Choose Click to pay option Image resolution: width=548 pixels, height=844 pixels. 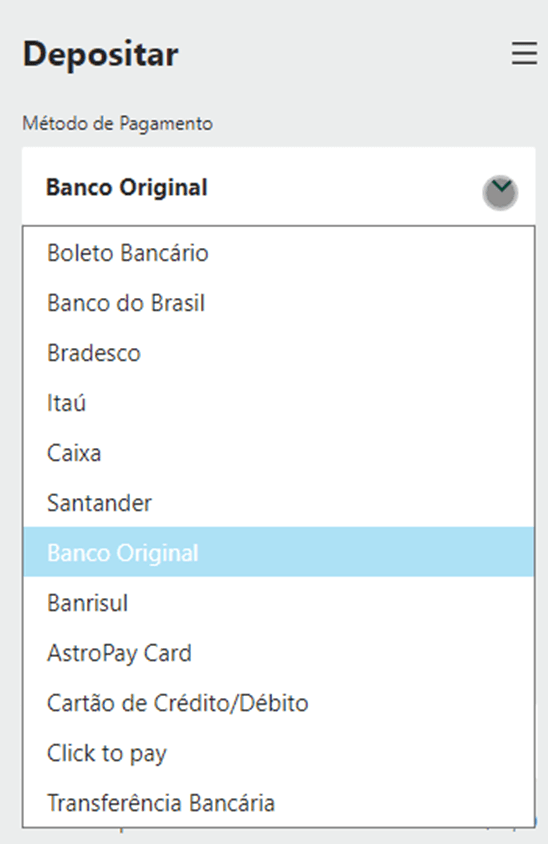tap(279, 753)
